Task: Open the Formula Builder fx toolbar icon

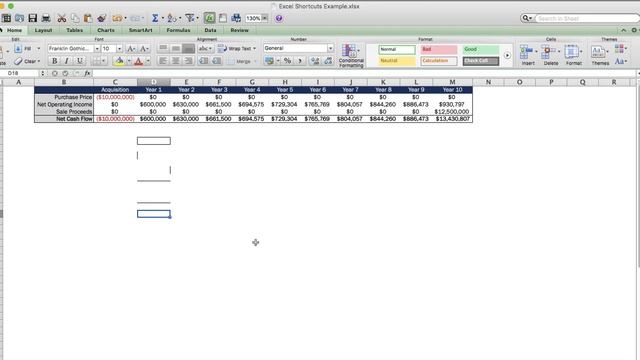Action: [x=209, y=18]
